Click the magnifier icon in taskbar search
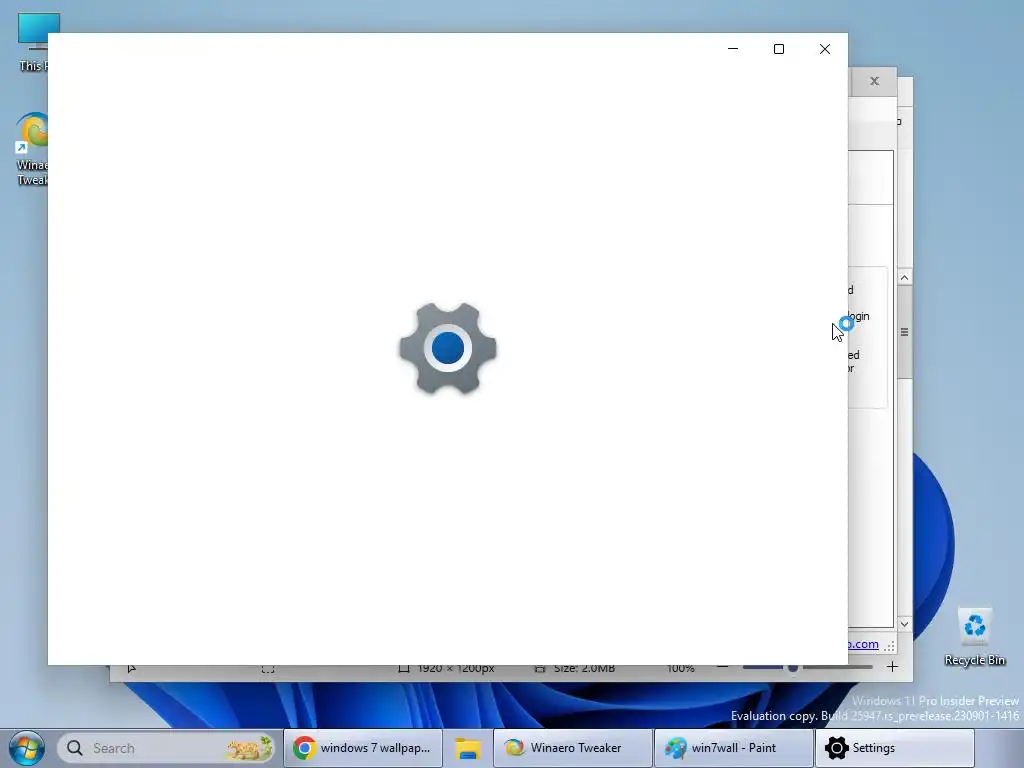Image resolution: width=1024 pixels, height=768 pixels. click(75, 748)
